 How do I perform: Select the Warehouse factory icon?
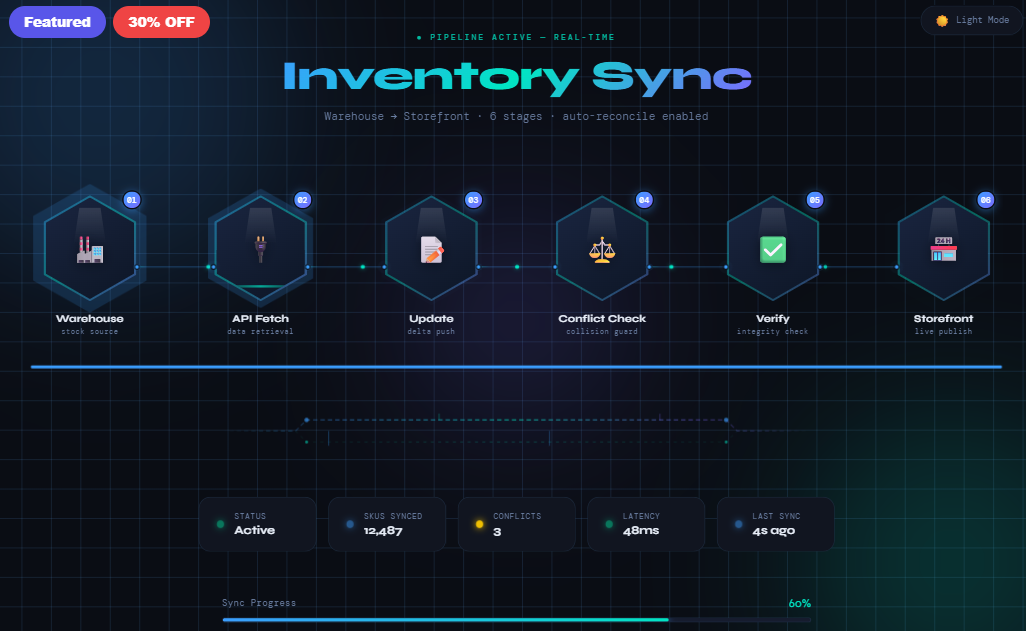pos(90,250)
